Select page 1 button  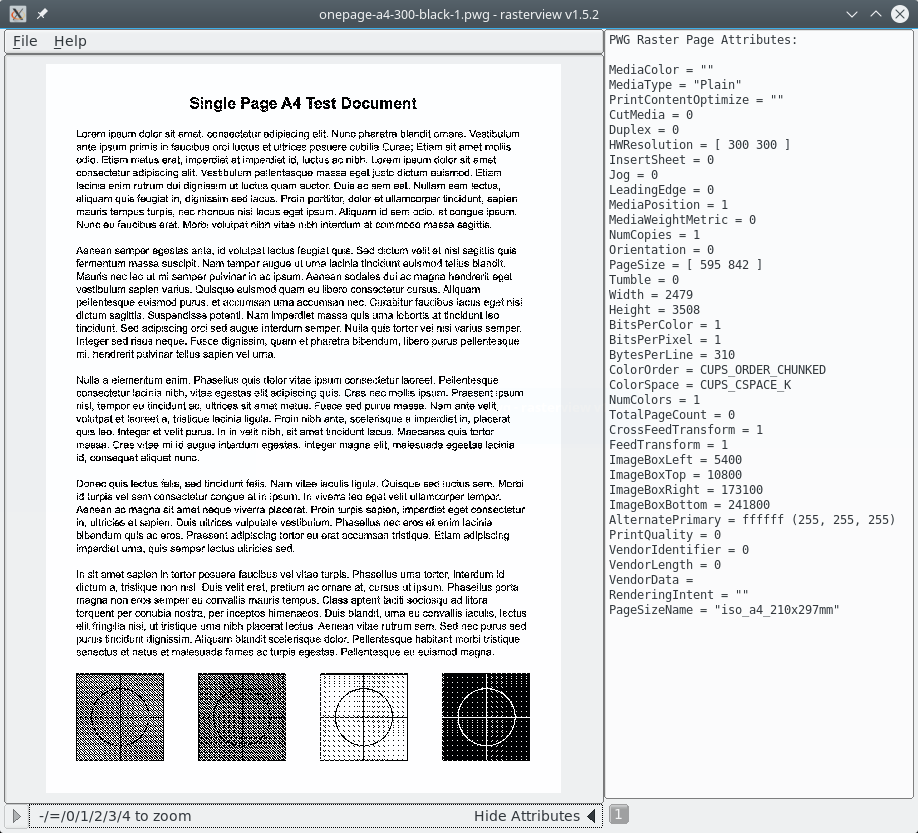619,814
